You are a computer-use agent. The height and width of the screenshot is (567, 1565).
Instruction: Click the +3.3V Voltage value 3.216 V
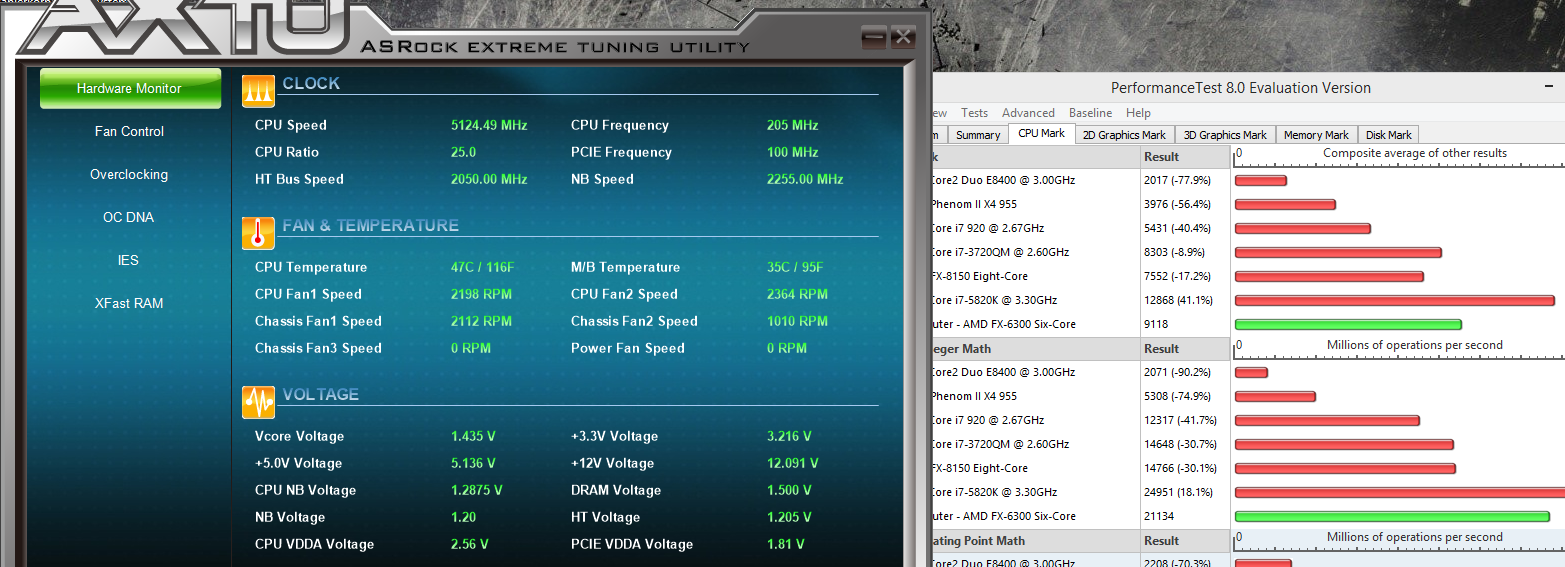(x=789, y=436)
